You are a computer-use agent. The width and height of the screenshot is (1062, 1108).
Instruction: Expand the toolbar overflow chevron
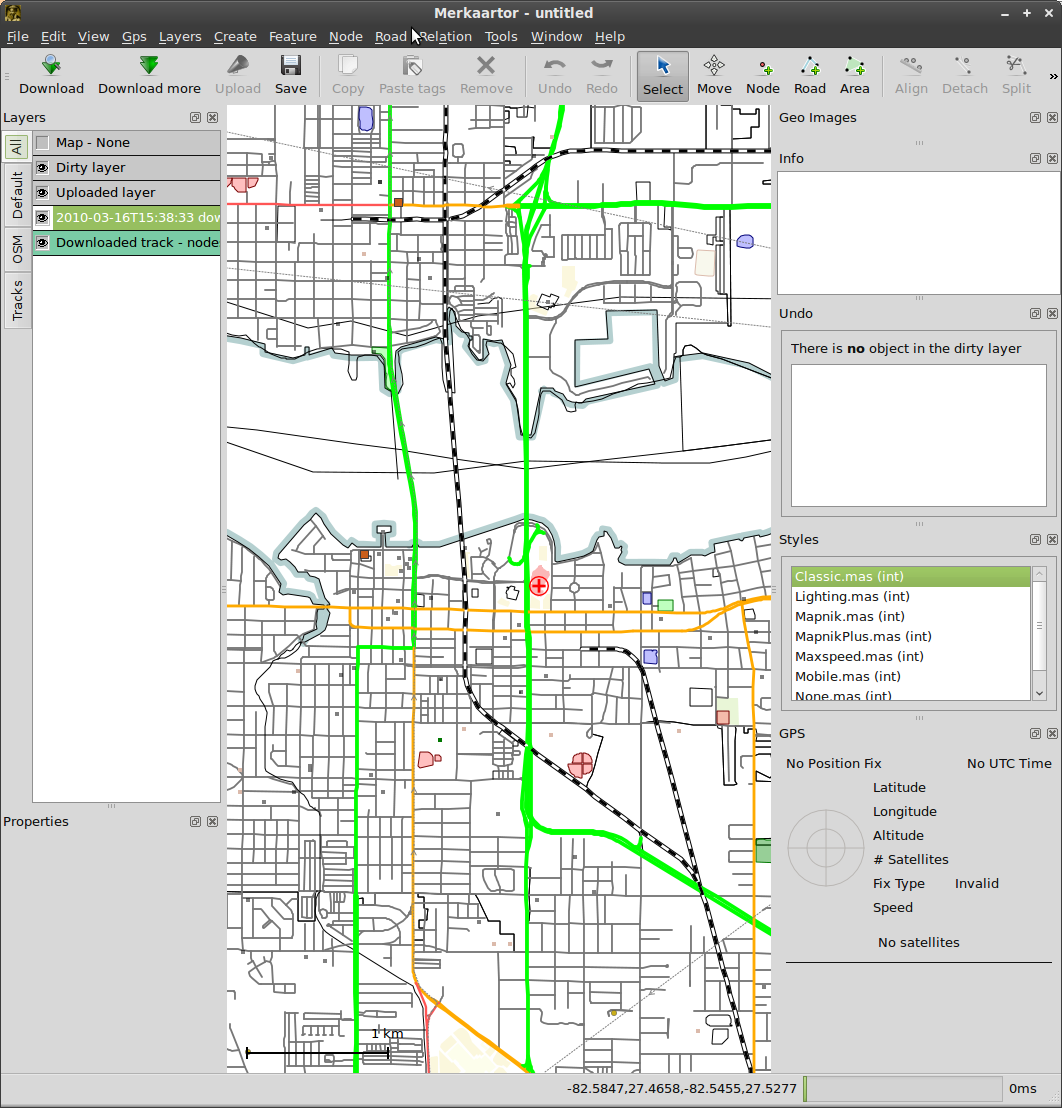pos(1052,76)
